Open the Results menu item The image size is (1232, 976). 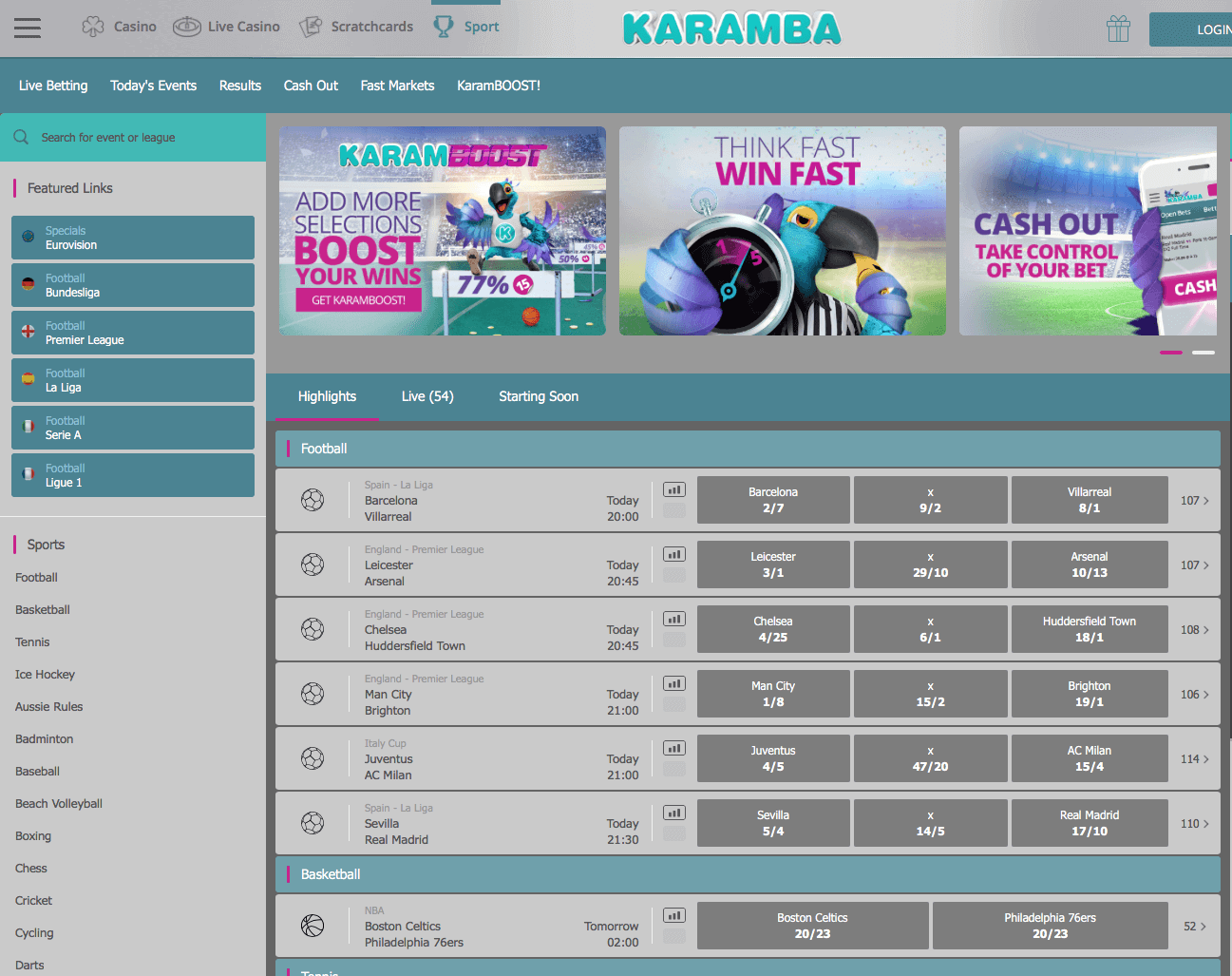(x=240, y=86)
